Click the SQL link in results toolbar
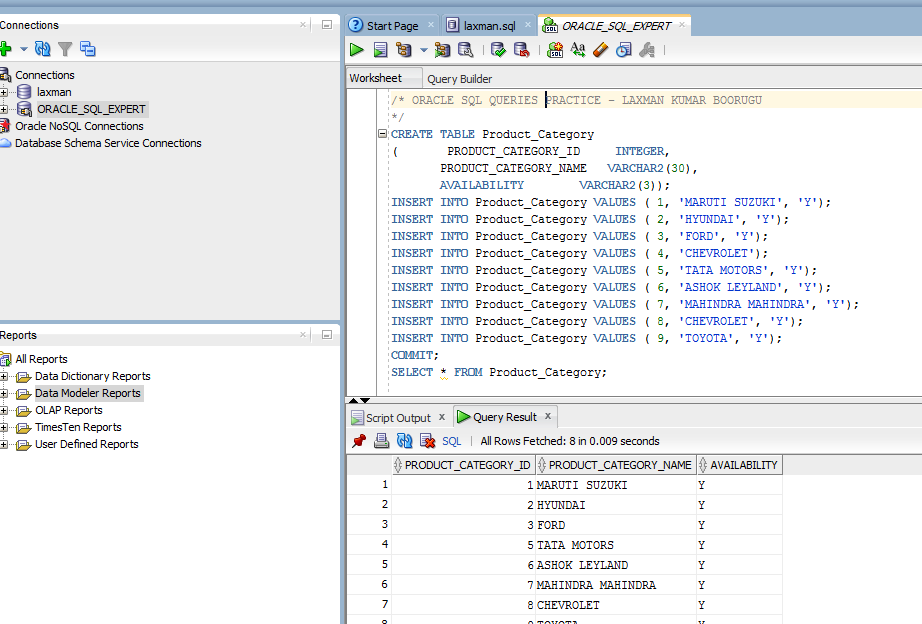Image resolution: width=922 pixels, height=624 pixels. pos(451,440)
